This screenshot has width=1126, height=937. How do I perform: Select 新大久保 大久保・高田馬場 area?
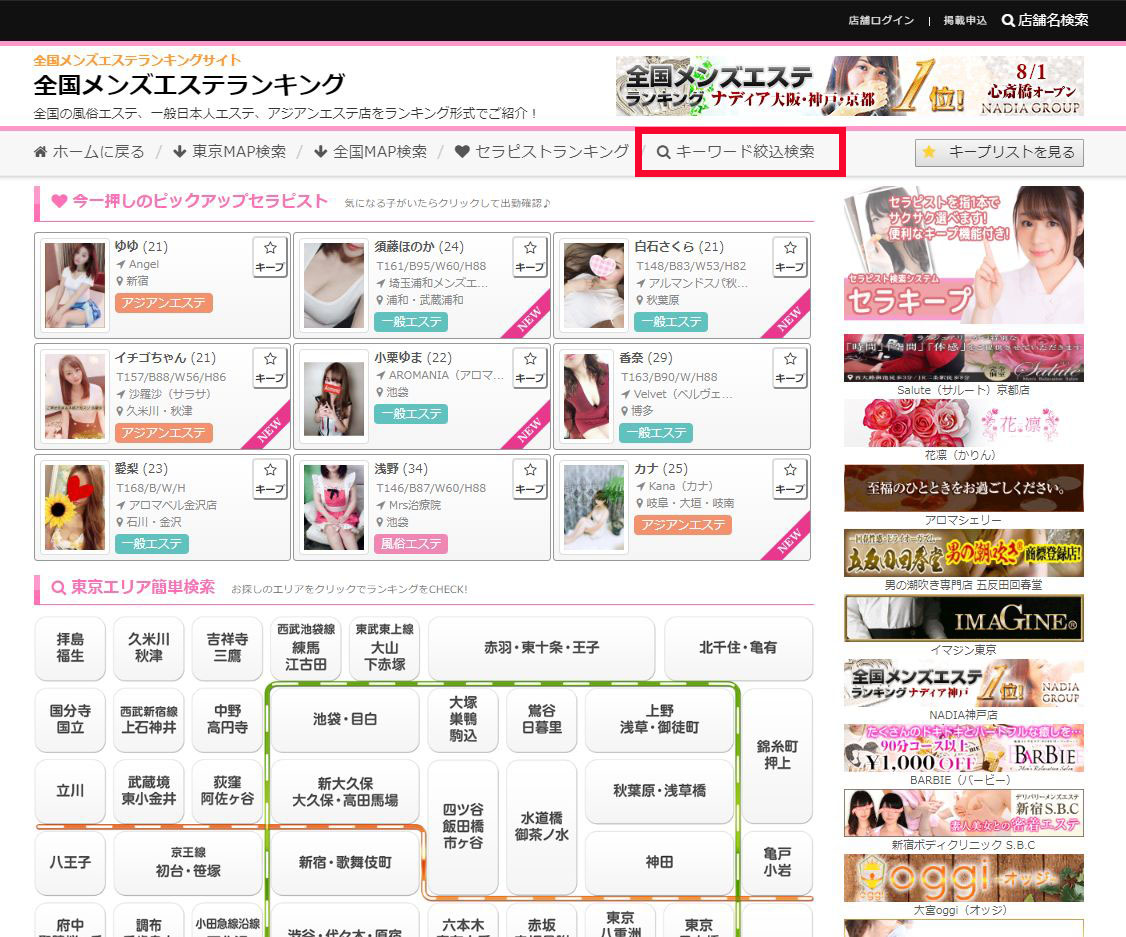pyautogui.click(x=345, y=791)
